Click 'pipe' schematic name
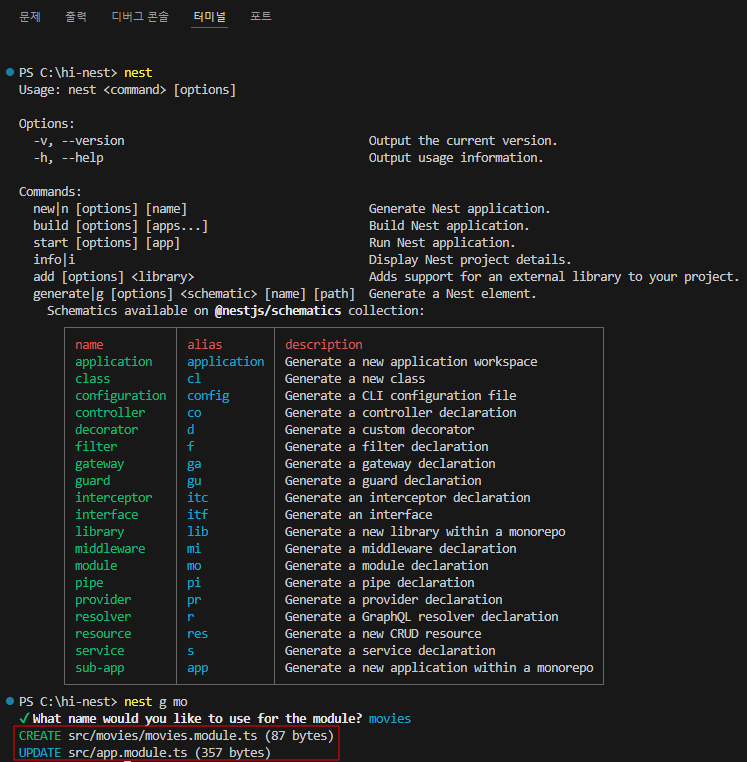The height and width of the screenshot is (762, 747). pyautogui.click(x=89, y=583)
